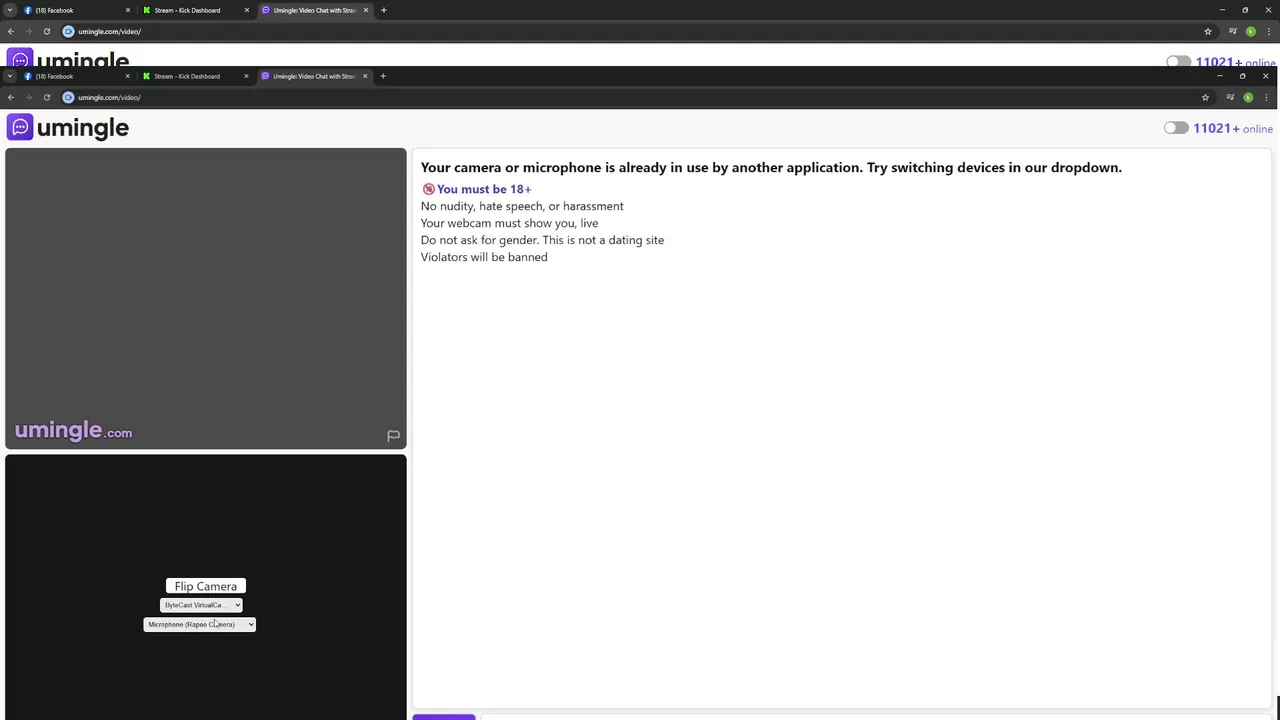Click the stranger video panel with umingle.com
The height and width of the screenshot is (720, 1280).
pyautogui.click(x=206, y=298)
